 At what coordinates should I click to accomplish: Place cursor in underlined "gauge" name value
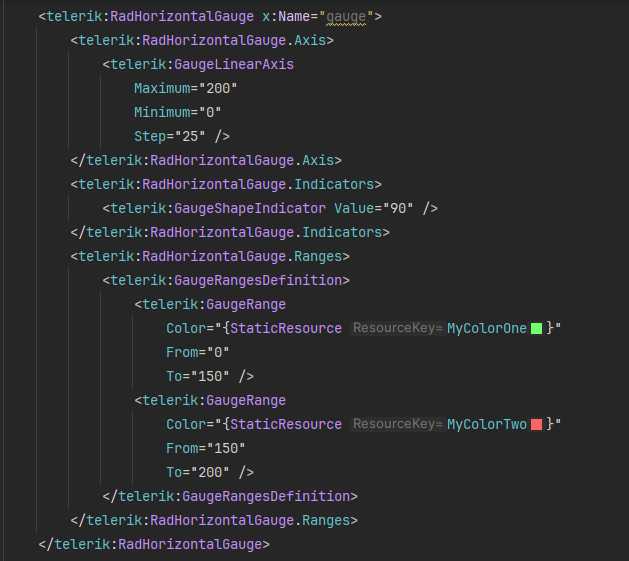click(346, 16)
